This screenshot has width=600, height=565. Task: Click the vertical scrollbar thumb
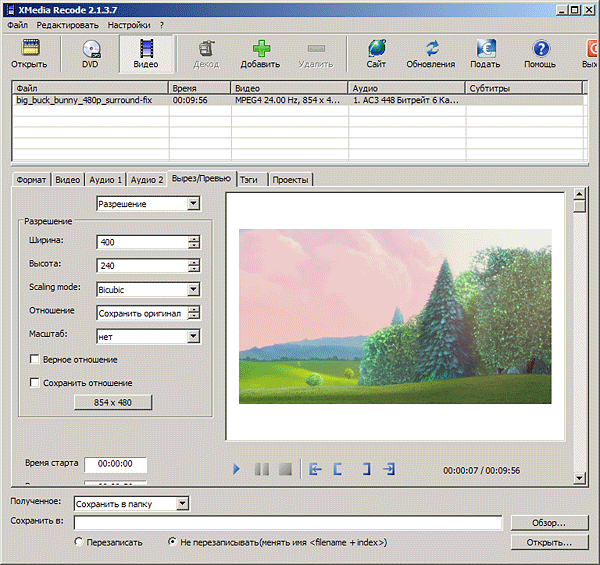tap(579, 206)
